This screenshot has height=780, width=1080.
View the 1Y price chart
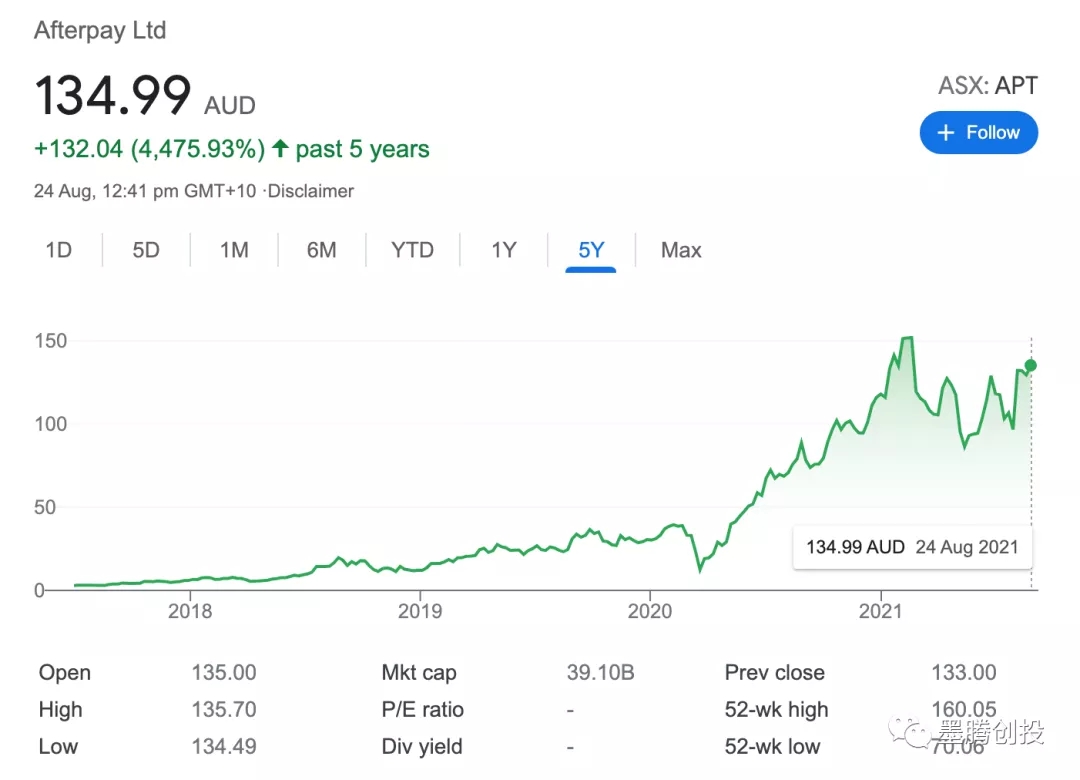coord(503,250)
